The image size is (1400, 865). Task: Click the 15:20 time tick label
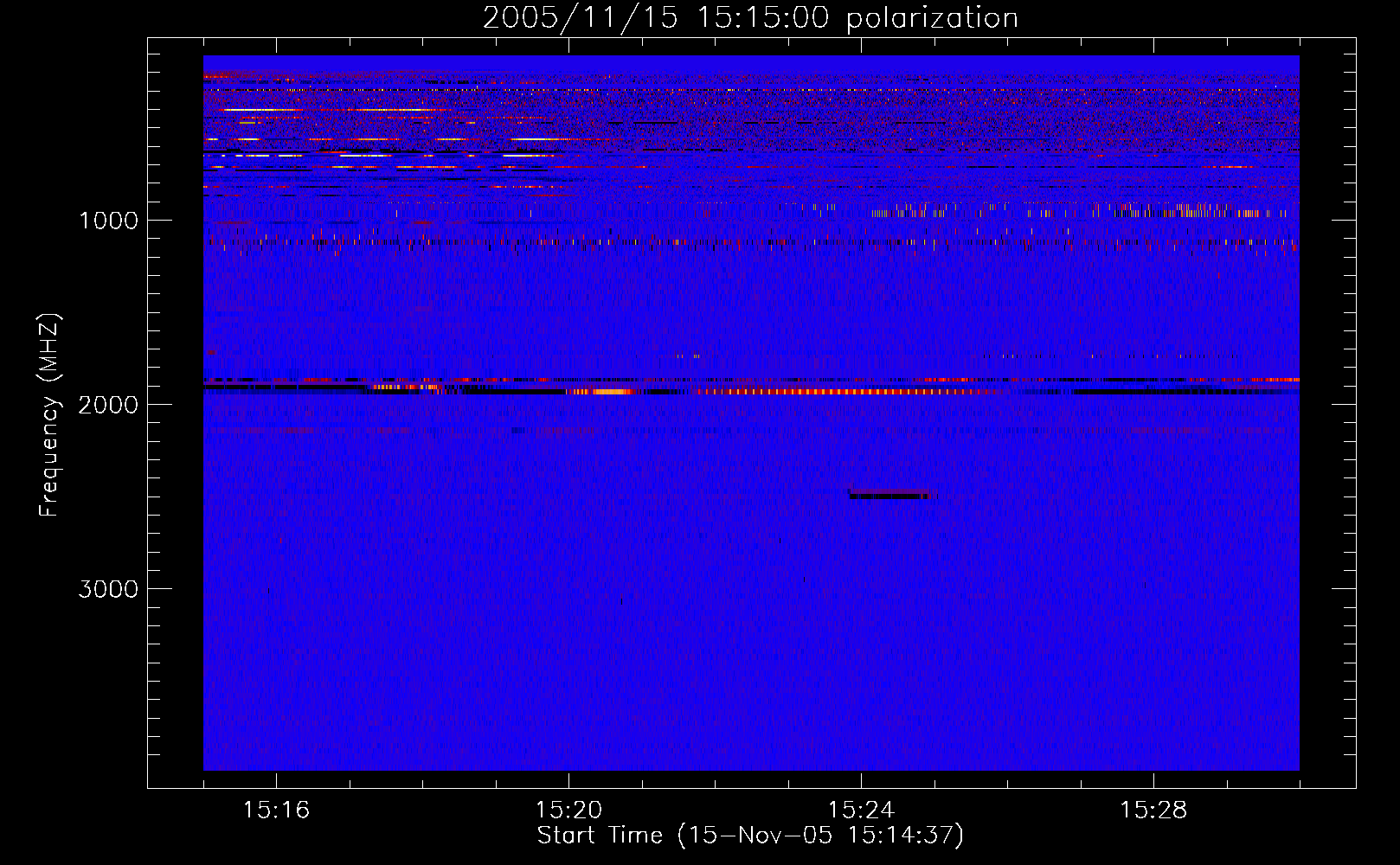(568, 810)
